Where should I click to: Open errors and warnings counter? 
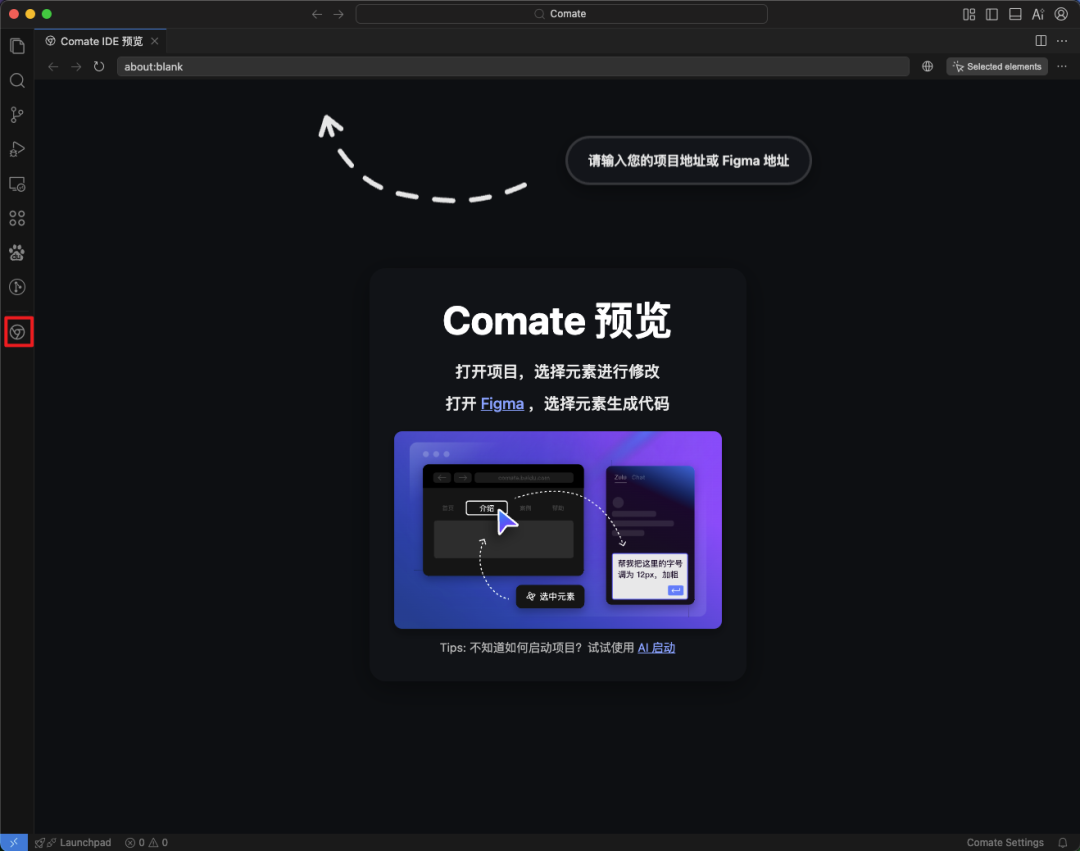(x=146, y=843)
